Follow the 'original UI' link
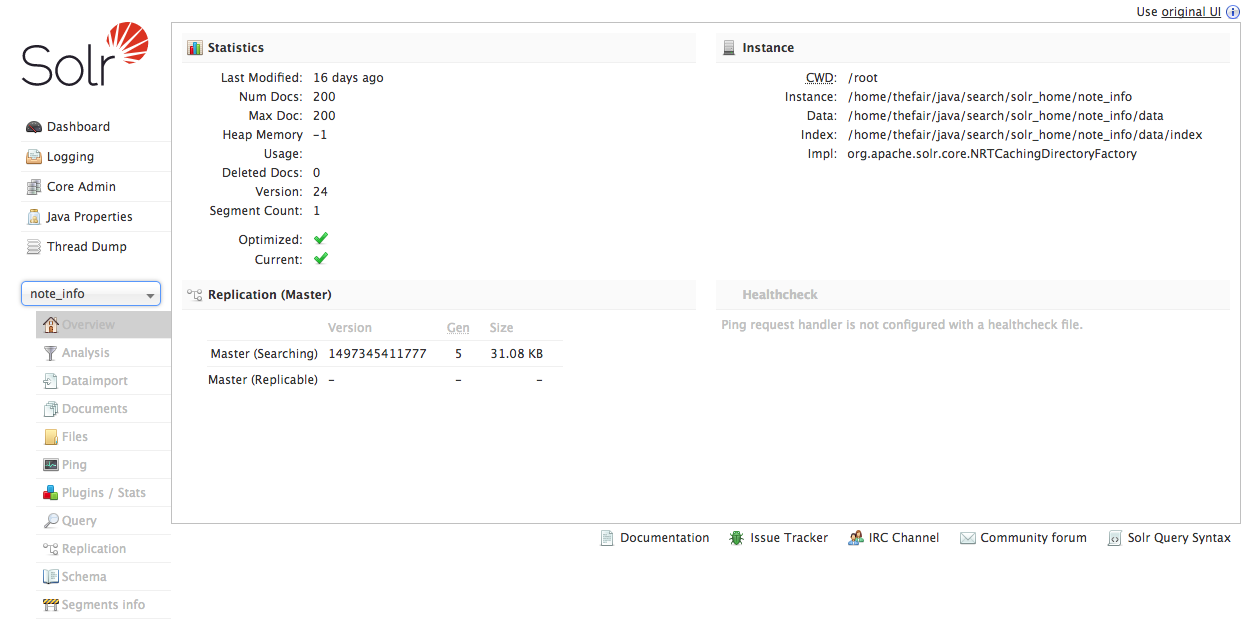The image size is (1258, 643). 1191,12
